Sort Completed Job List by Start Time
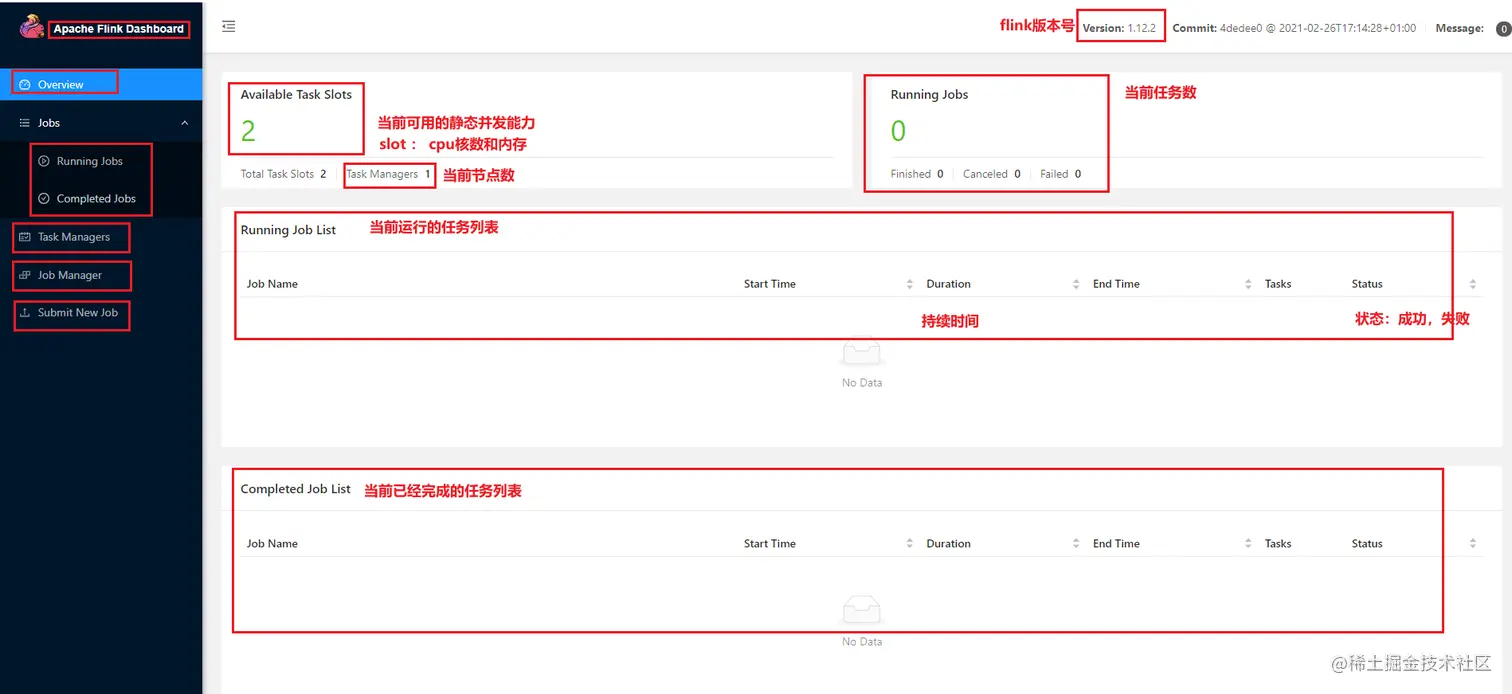This screenshot has height=694, width=1512. pos(910,544)
